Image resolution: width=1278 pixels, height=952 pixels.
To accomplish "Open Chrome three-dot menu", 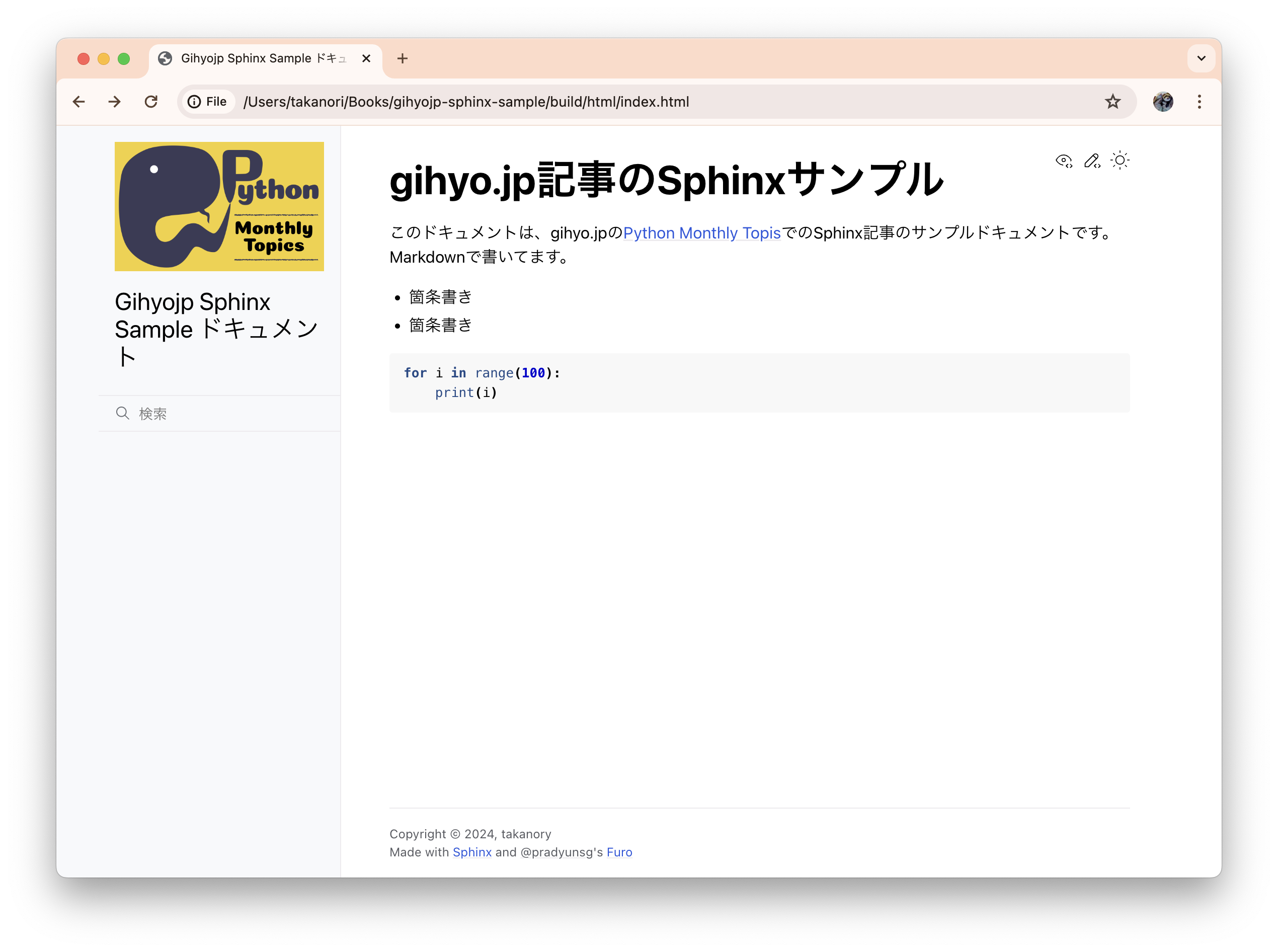I will [x=1199, y=102].
